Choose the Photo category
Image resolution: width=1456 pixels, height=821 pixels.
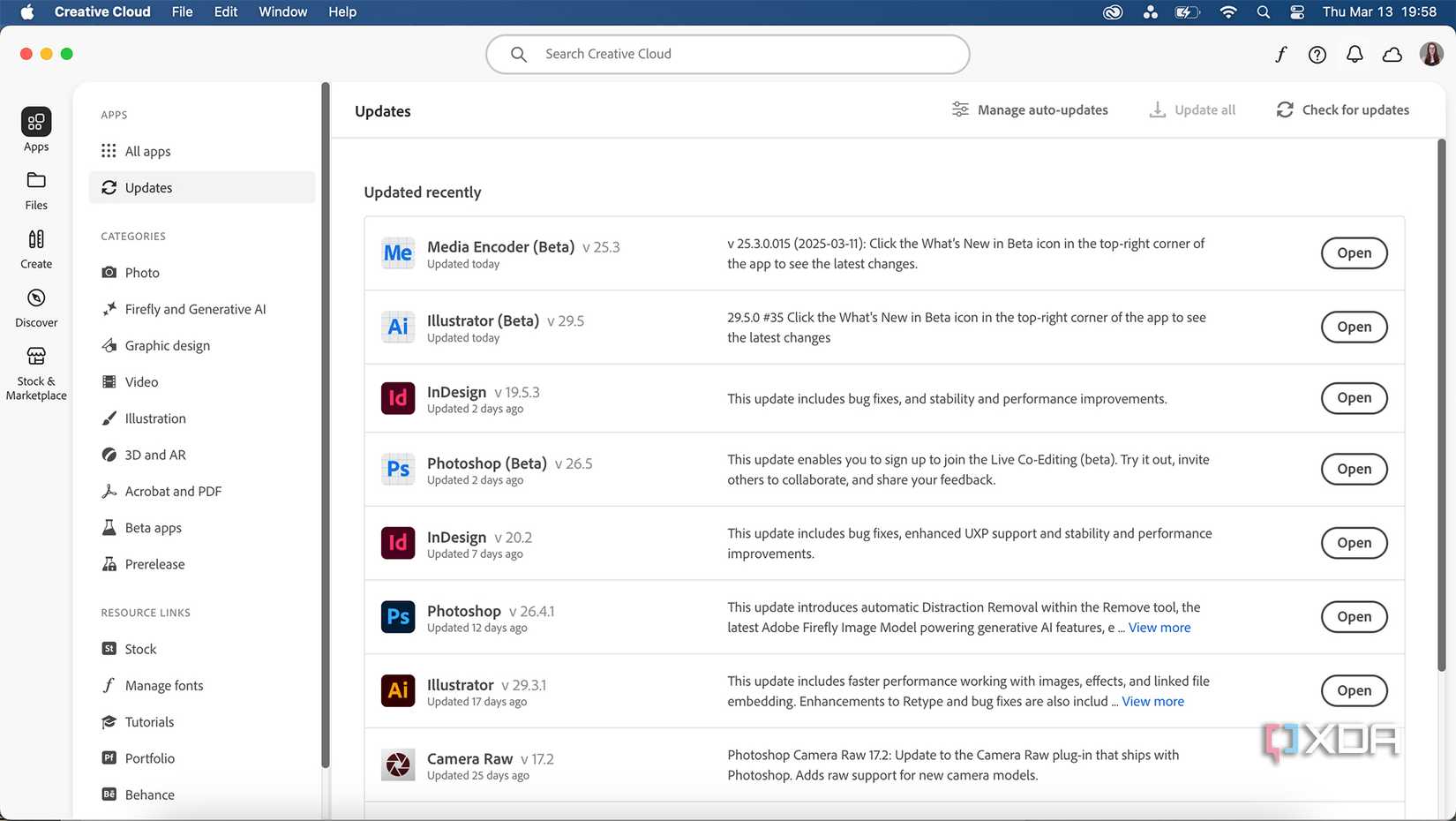202,273
